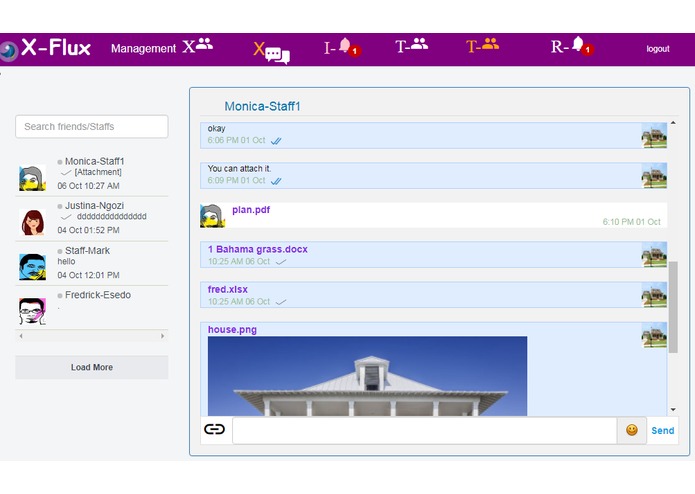Click sender avatar on Bahama grass message
695x494 pixels.
click(x=654, y=255)
